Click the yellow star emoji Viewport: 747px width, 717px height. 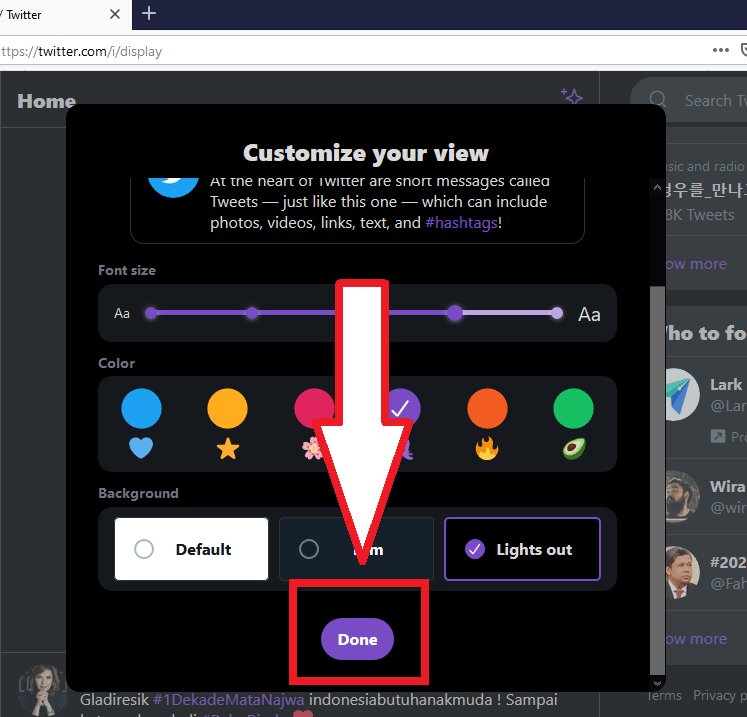228,449
